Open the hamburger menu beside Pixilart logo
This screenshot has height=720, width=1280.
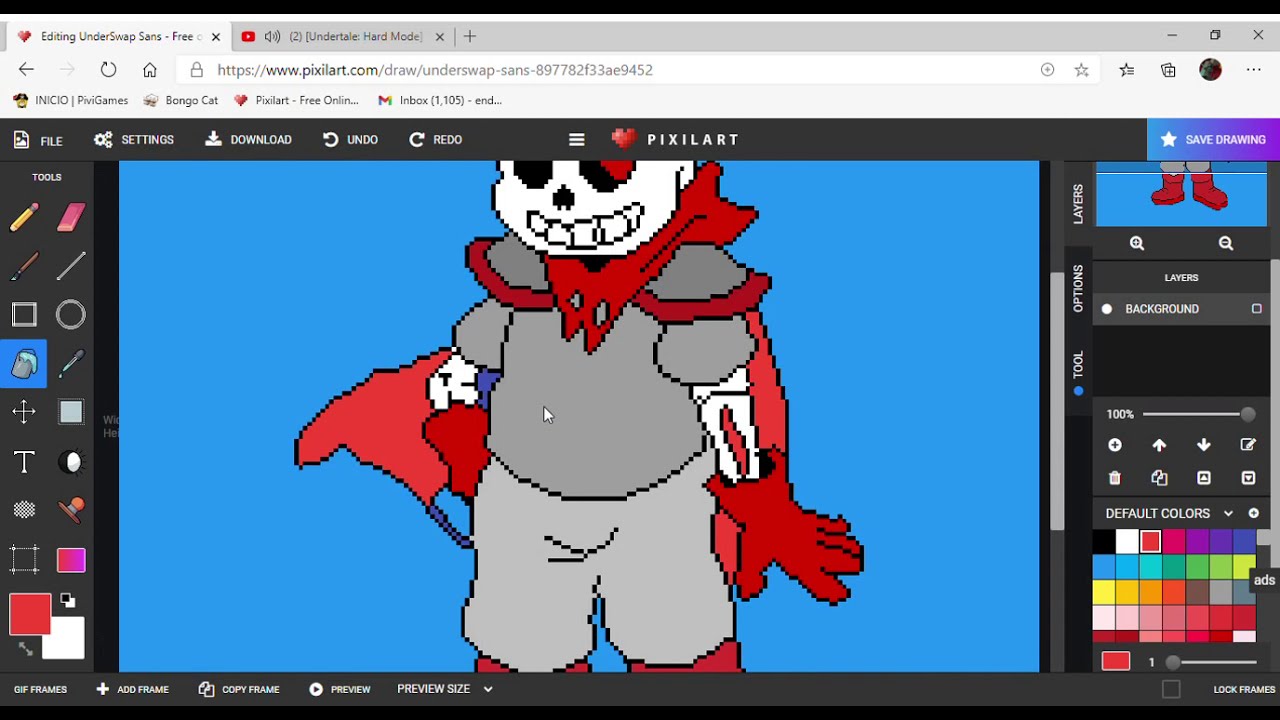coord(577,140)
